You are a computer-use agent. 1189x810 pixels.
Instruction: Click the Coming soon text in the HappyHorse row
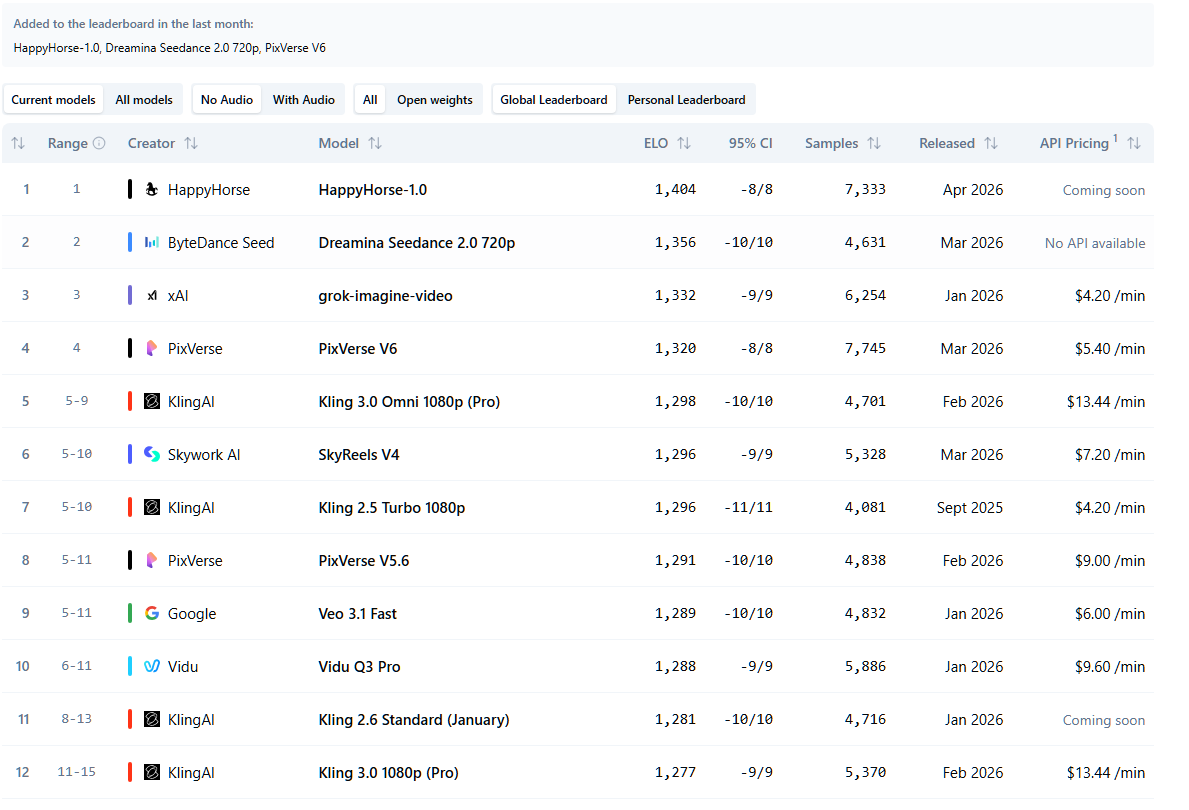point(1103,190)
